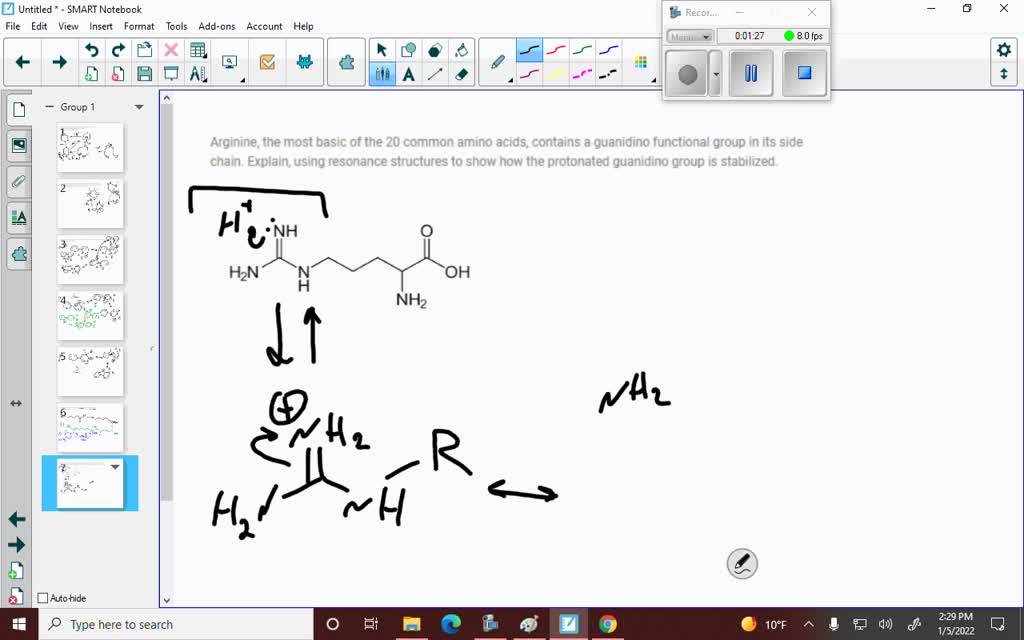Open the Group 1 page group dropdown
1024x640 pixels.
(x=138, y=107)
